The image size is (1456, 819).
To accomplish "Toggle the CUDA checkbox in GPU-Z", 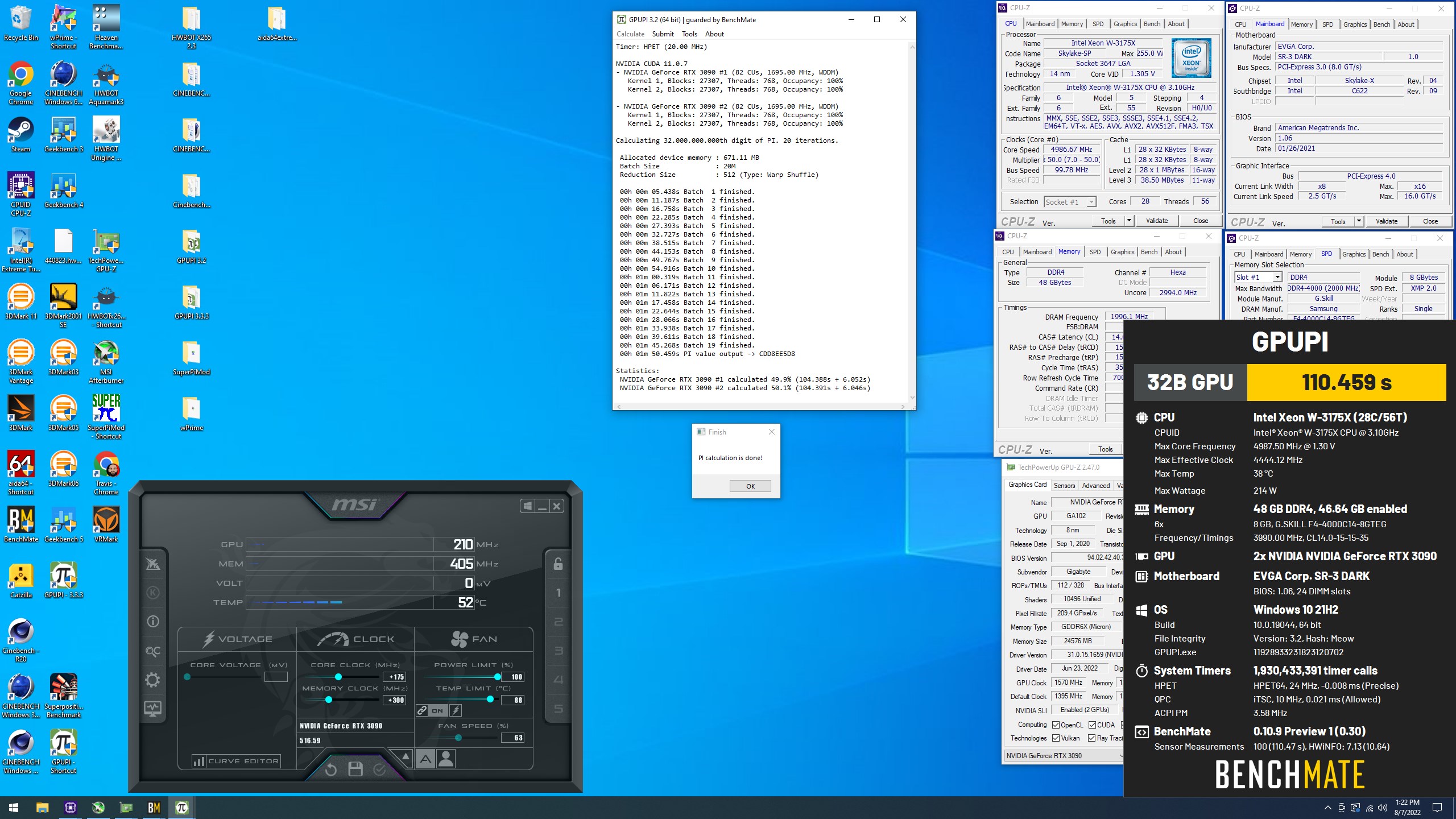I will tap(1092, 725).
